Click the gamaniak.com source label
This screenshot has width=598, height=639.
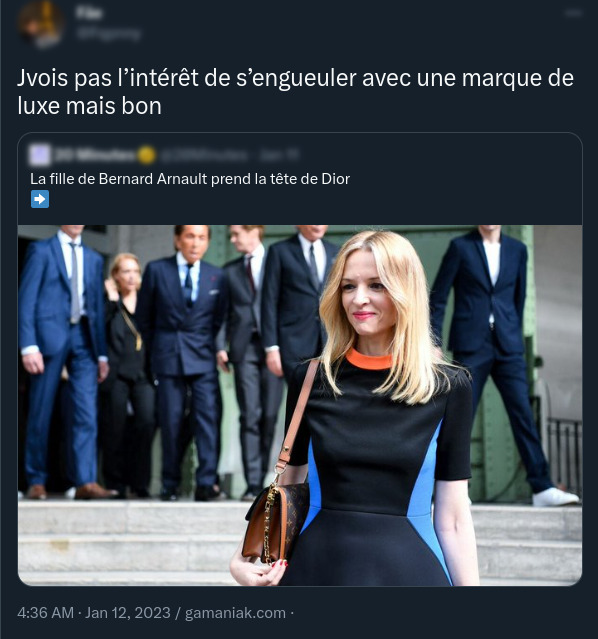(x=235, y=613)
